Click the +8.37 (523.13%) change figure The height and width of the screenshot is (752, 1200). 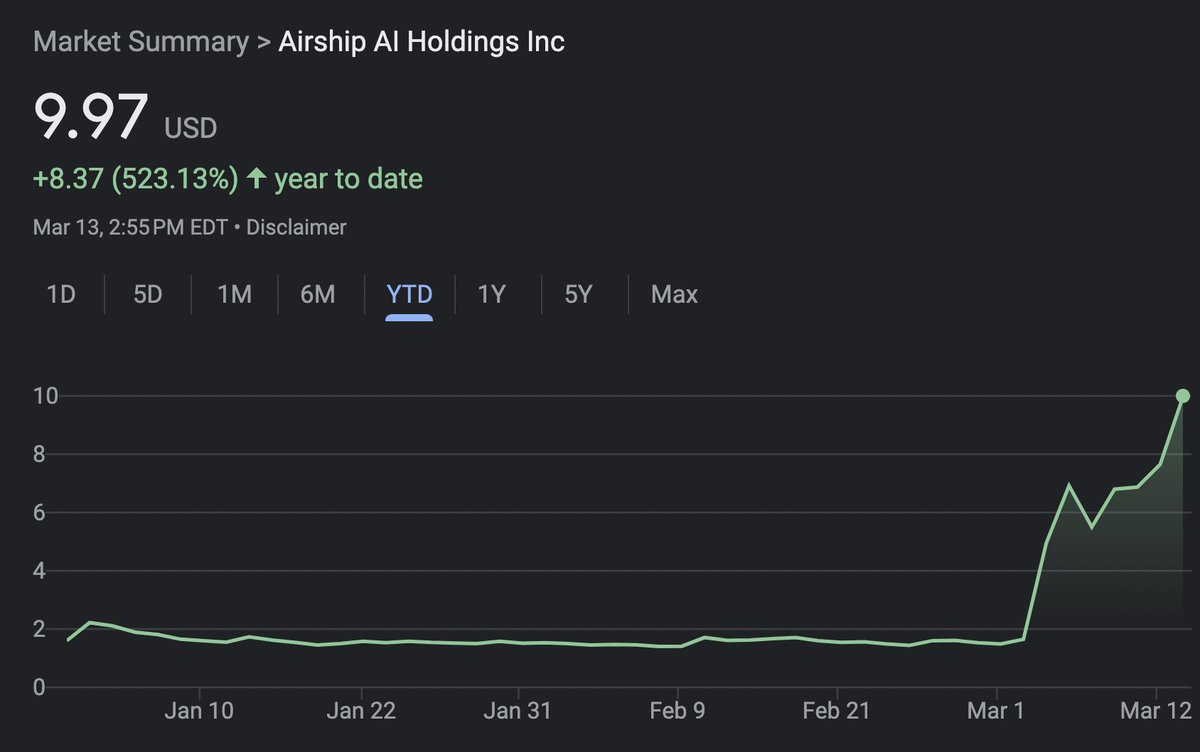(x=136, y=179)
